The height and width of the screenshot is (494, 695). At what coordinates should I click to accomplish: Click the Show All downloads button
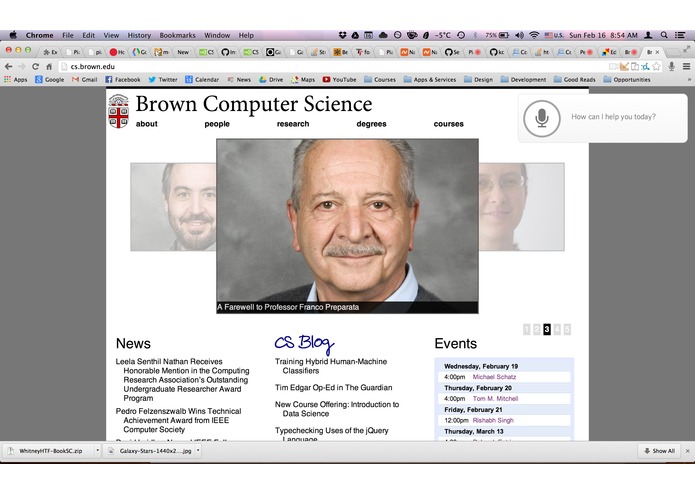[x=660, y=451]
